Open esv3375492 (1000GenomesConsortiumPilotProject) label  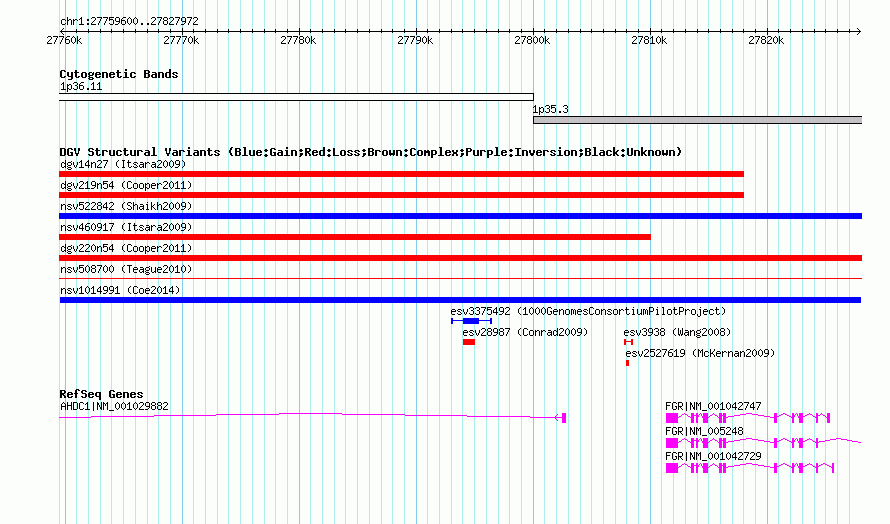pos(589,311)
